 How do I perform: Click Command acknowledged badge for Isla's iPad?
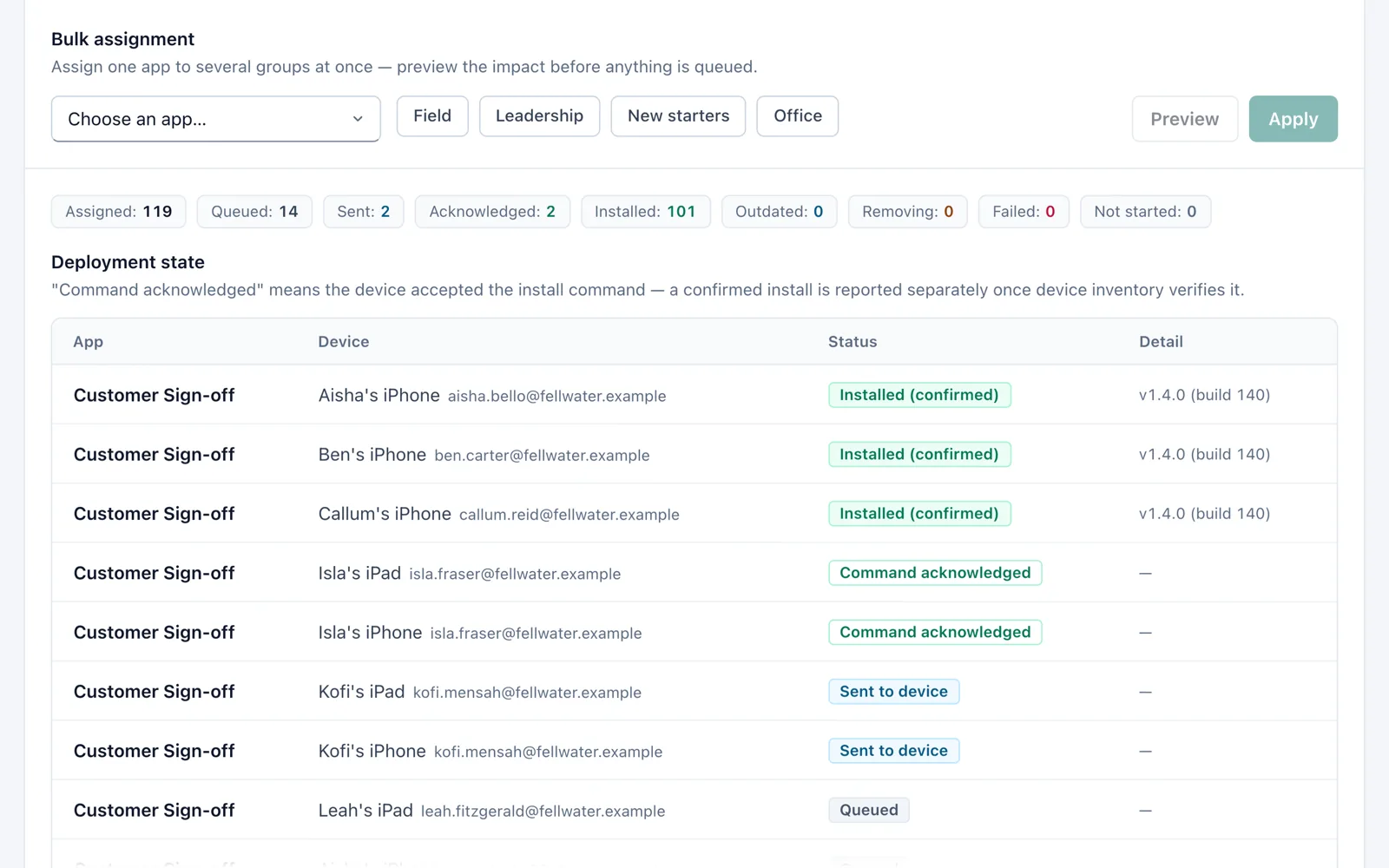(x=935, y=573)
